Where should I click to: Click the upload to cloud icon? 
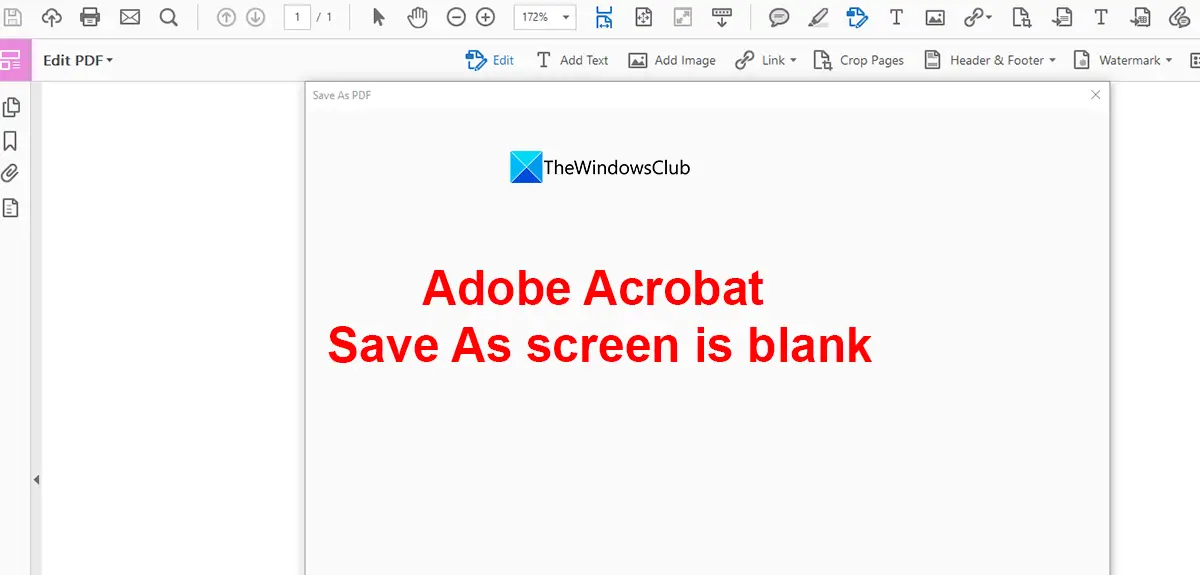[51, 17]
